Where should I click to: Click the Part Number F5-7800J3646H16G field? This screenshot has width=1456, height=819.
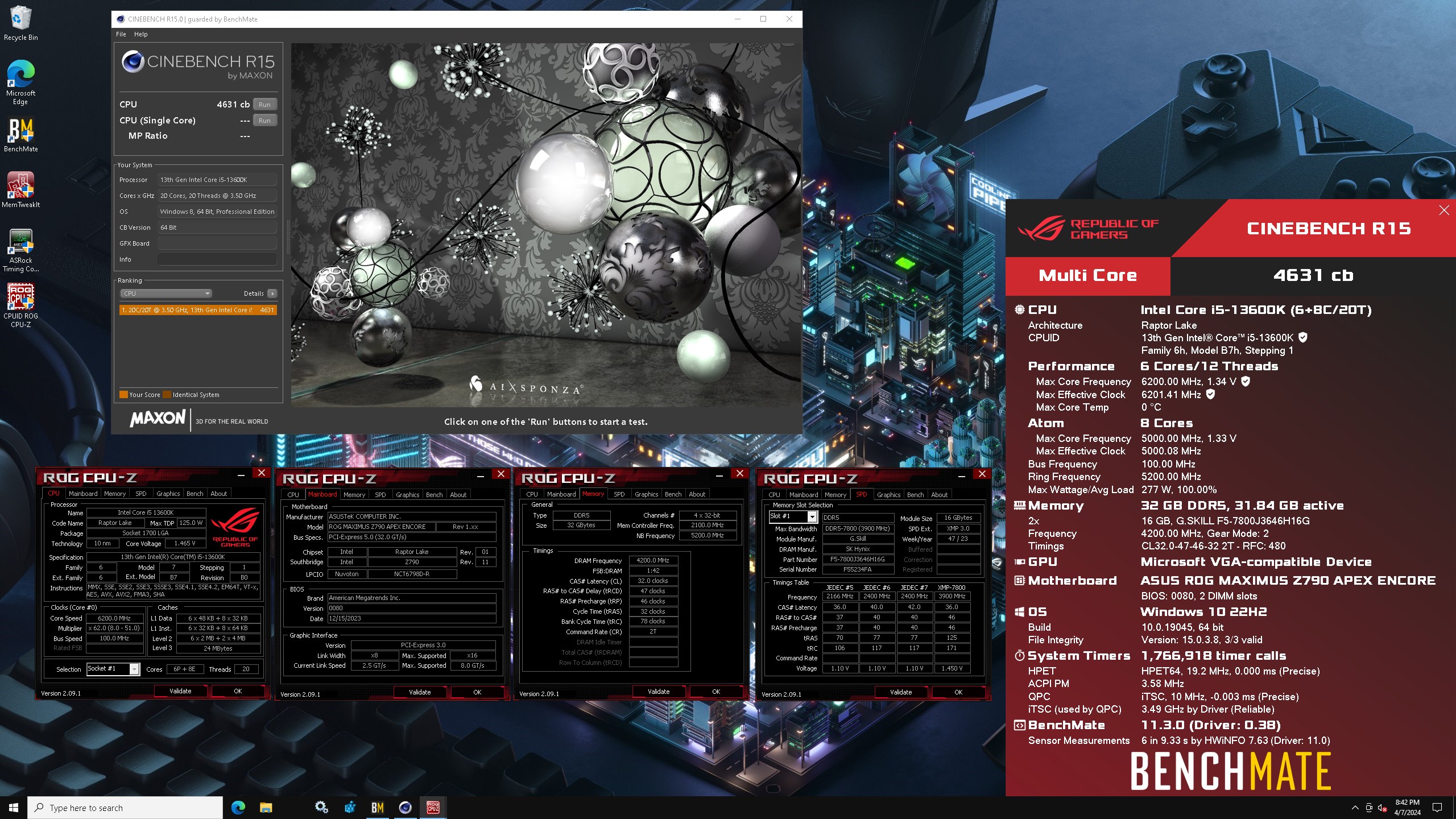coord(857,559)
